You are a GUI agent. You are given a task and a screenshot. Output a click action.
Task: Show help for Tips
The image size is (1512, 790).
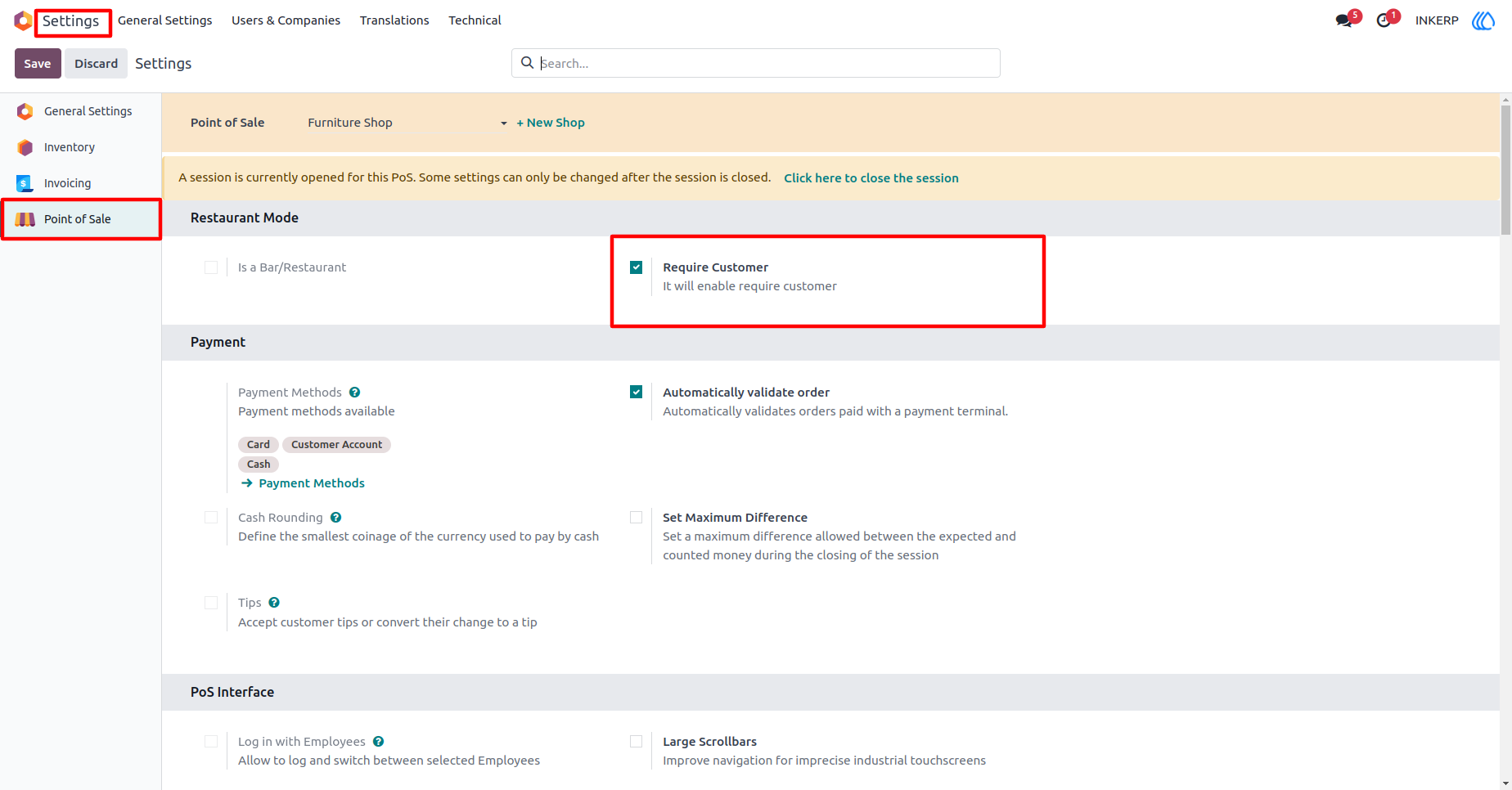coord(274,603)
